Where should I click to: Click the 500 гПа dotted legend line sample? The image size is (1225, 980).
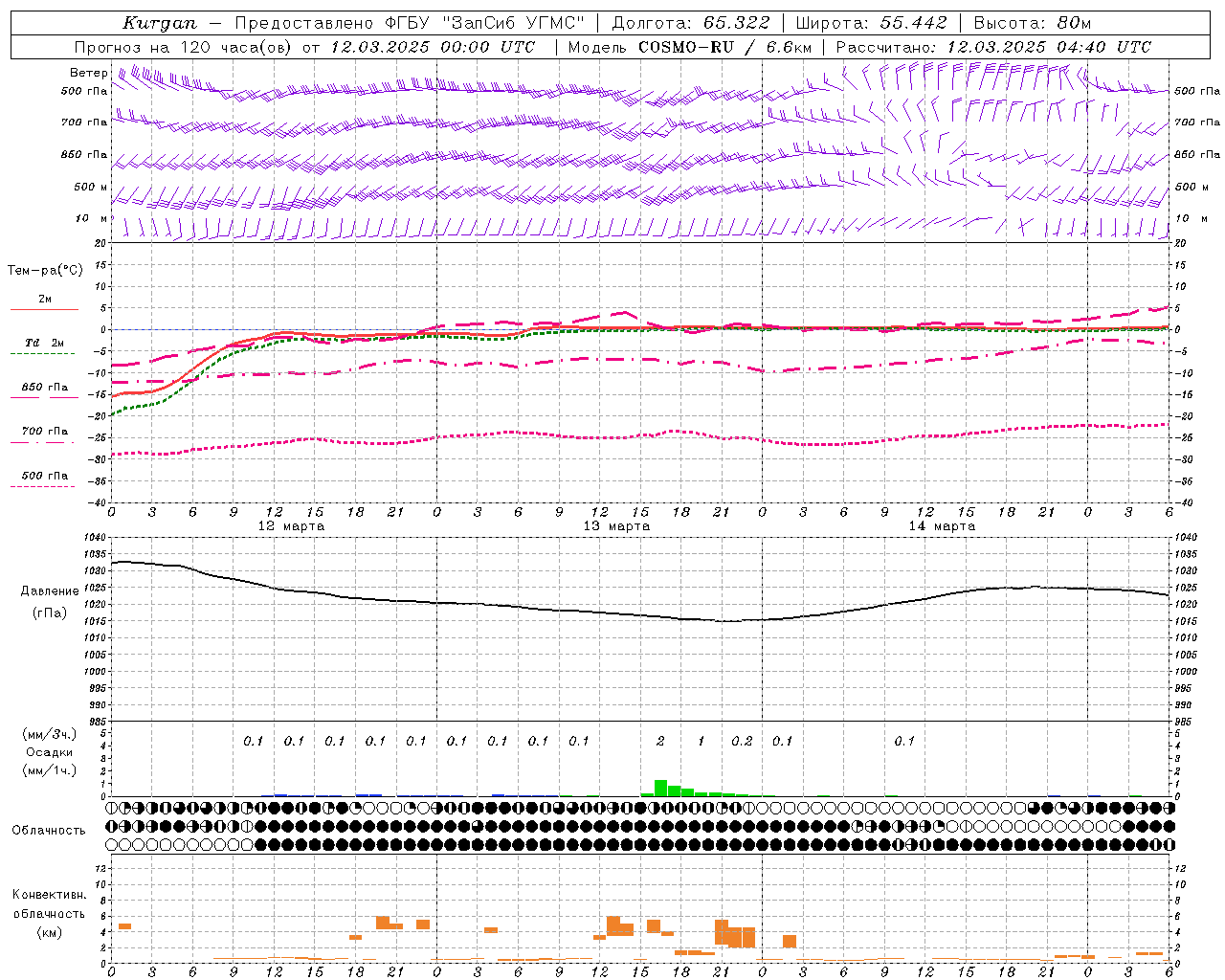tap(42, 487)
